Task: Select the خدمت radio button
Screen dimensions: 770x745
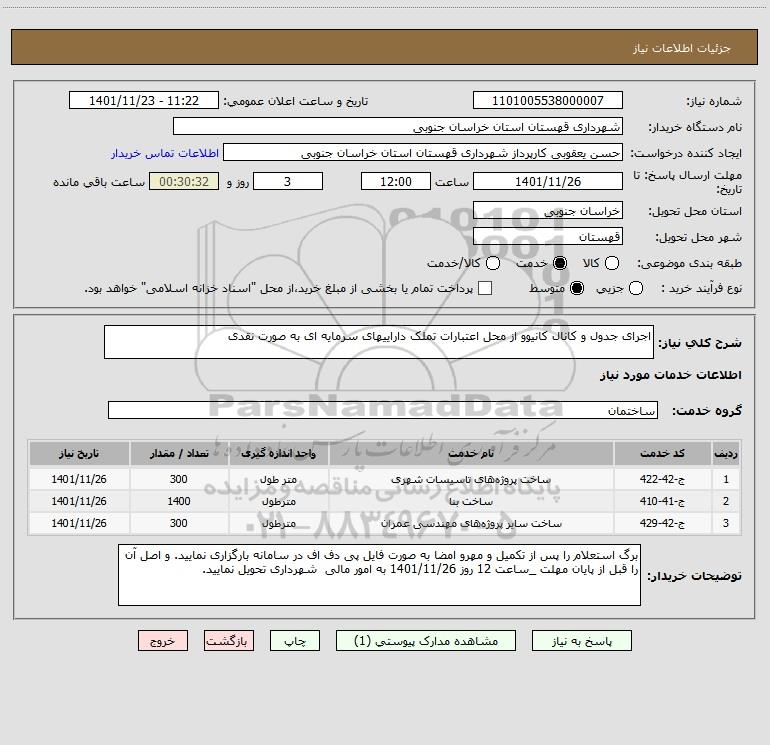Action: point(560,263)
